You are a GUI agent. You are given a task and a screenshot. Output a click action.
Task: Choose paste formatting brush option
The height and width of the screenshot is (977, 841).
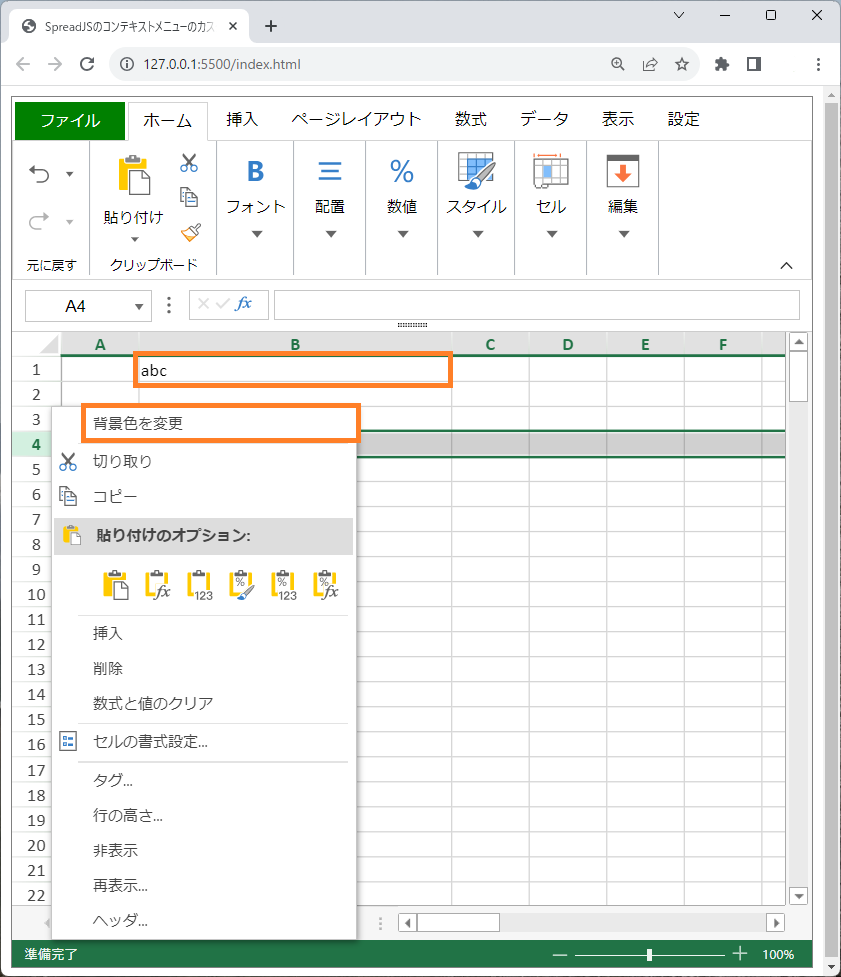[242, 585]
